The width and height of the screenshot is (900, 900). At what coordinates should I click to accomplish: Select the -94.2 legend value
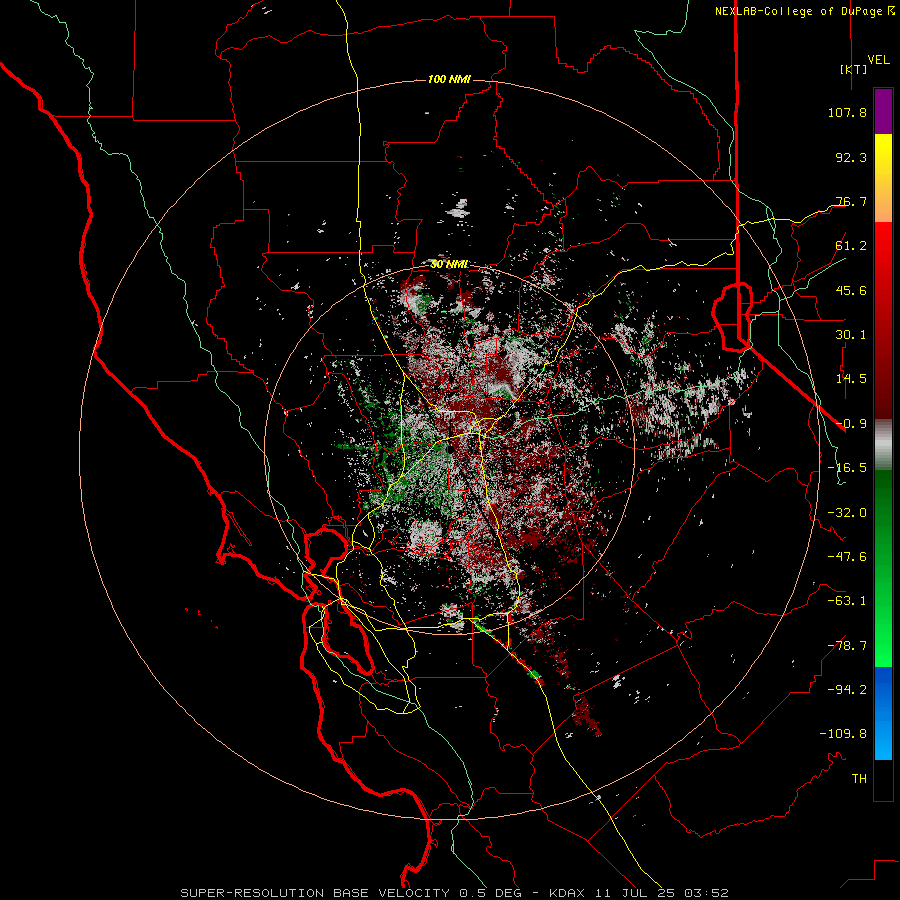847,690
